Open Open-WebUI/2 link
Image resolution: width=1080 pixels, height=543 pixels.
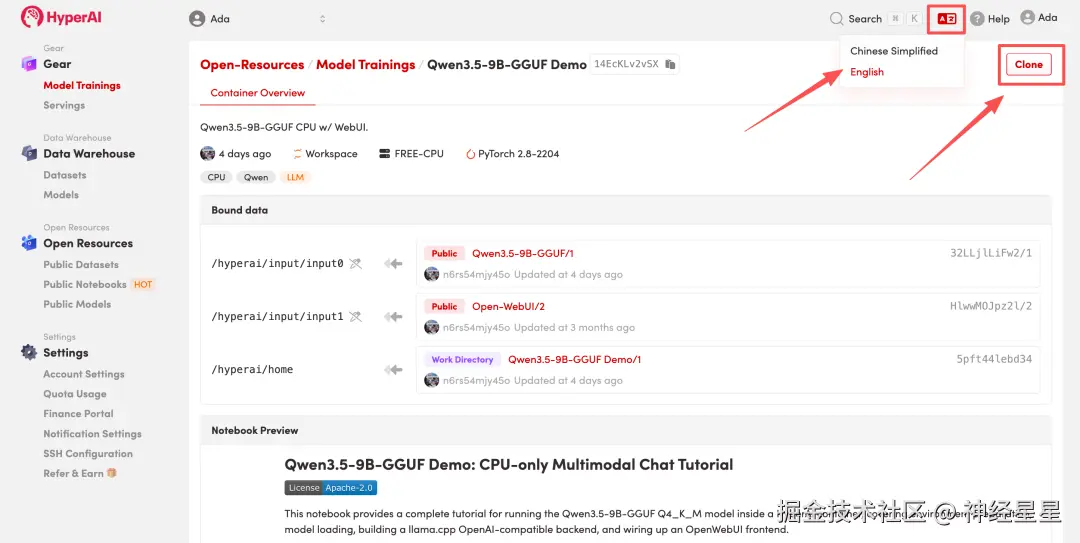pos(508,307)
